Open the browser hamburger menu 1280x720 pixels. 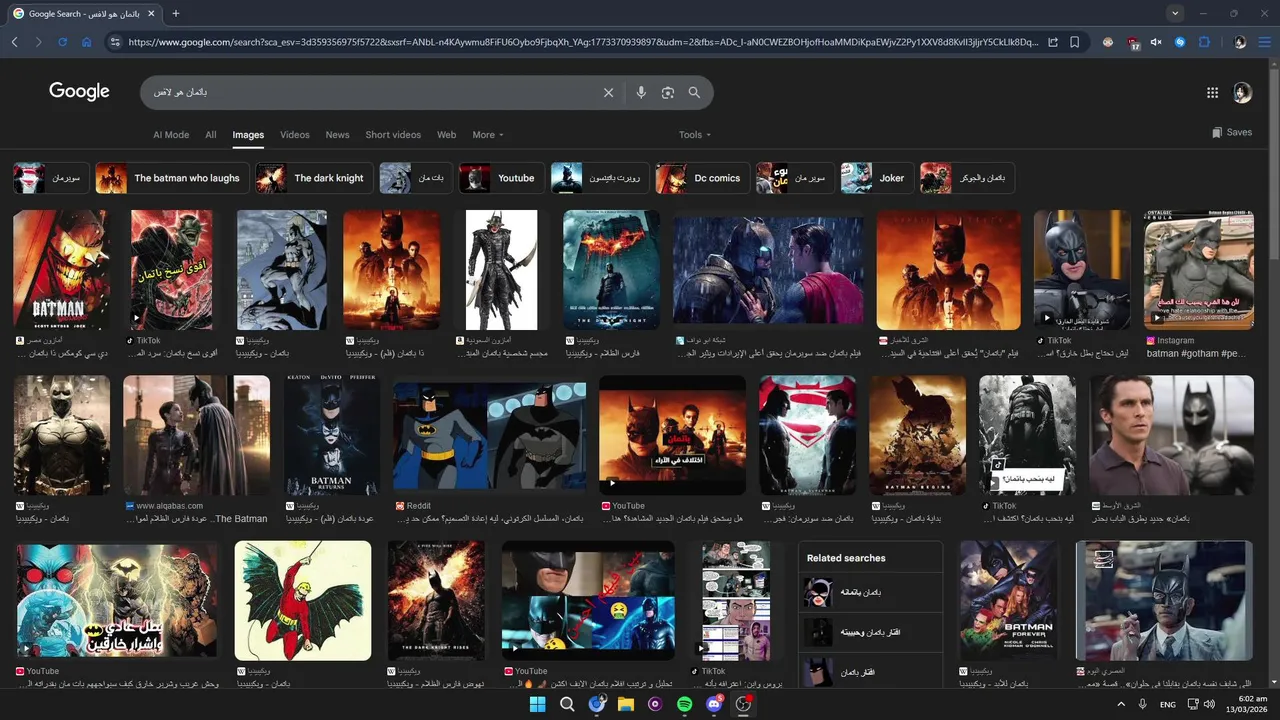coord(1264,42)
